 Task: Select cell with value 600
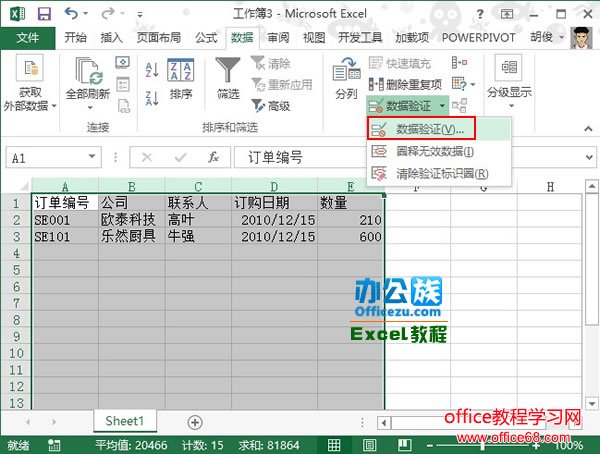coord(351,237)
